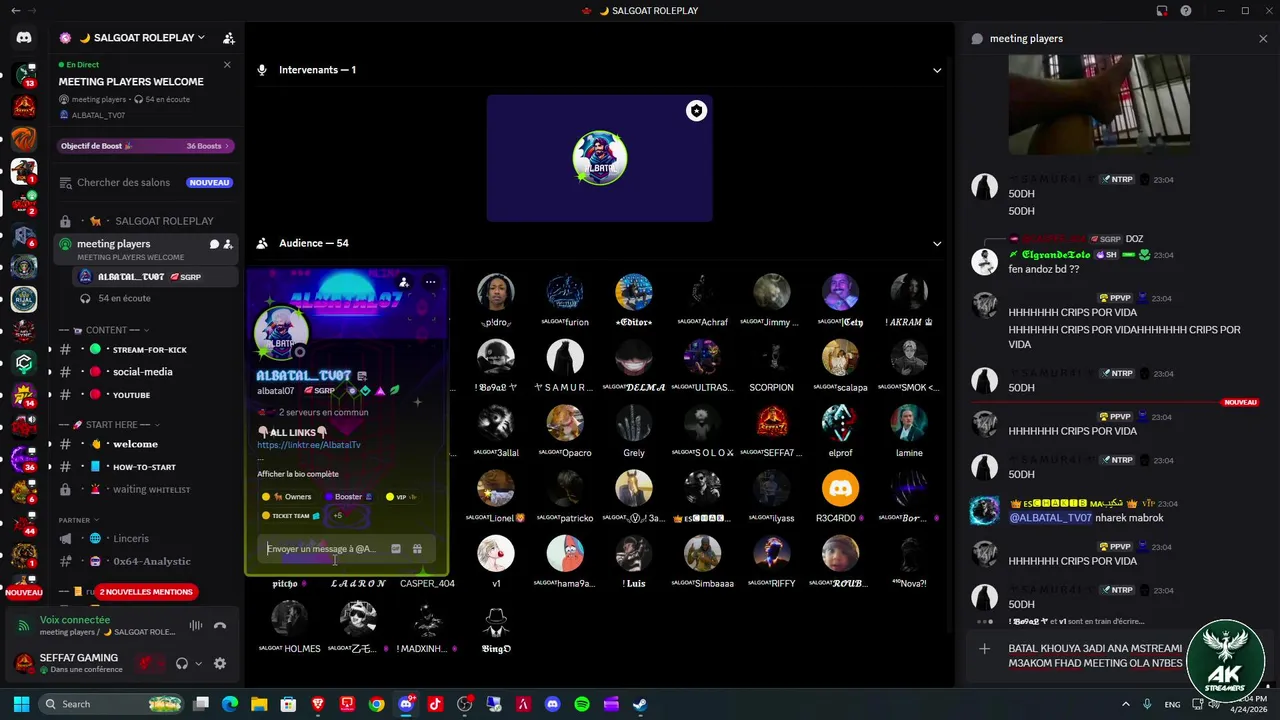Click audience member BingO avatar
1280x720 pixels.
coord(496,618)
